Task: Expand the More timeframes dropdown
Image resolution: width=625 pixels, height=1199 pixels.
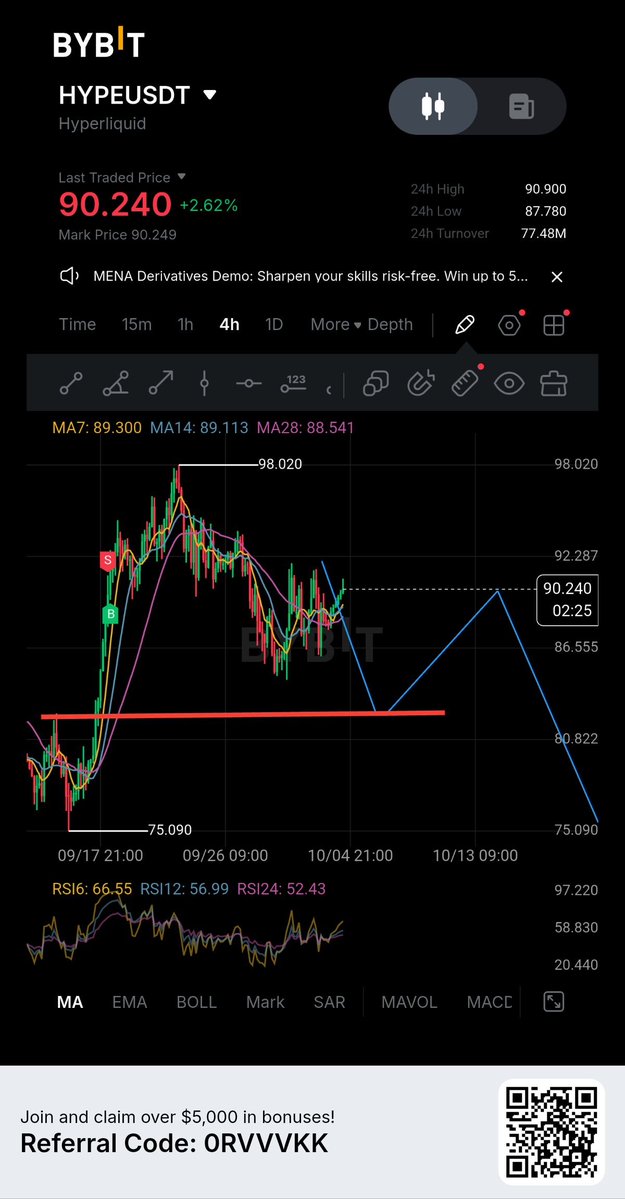Action: (x=335, y=324)
